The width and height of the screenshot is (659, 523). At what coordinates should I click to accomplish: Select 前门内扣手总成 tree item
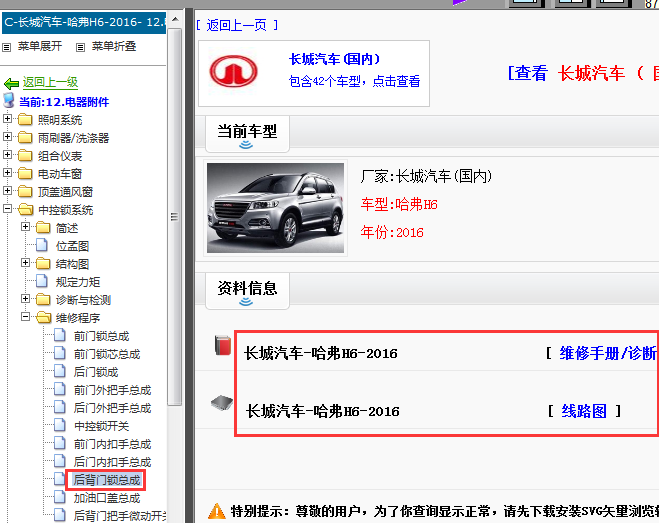click(x=113, y=444)
